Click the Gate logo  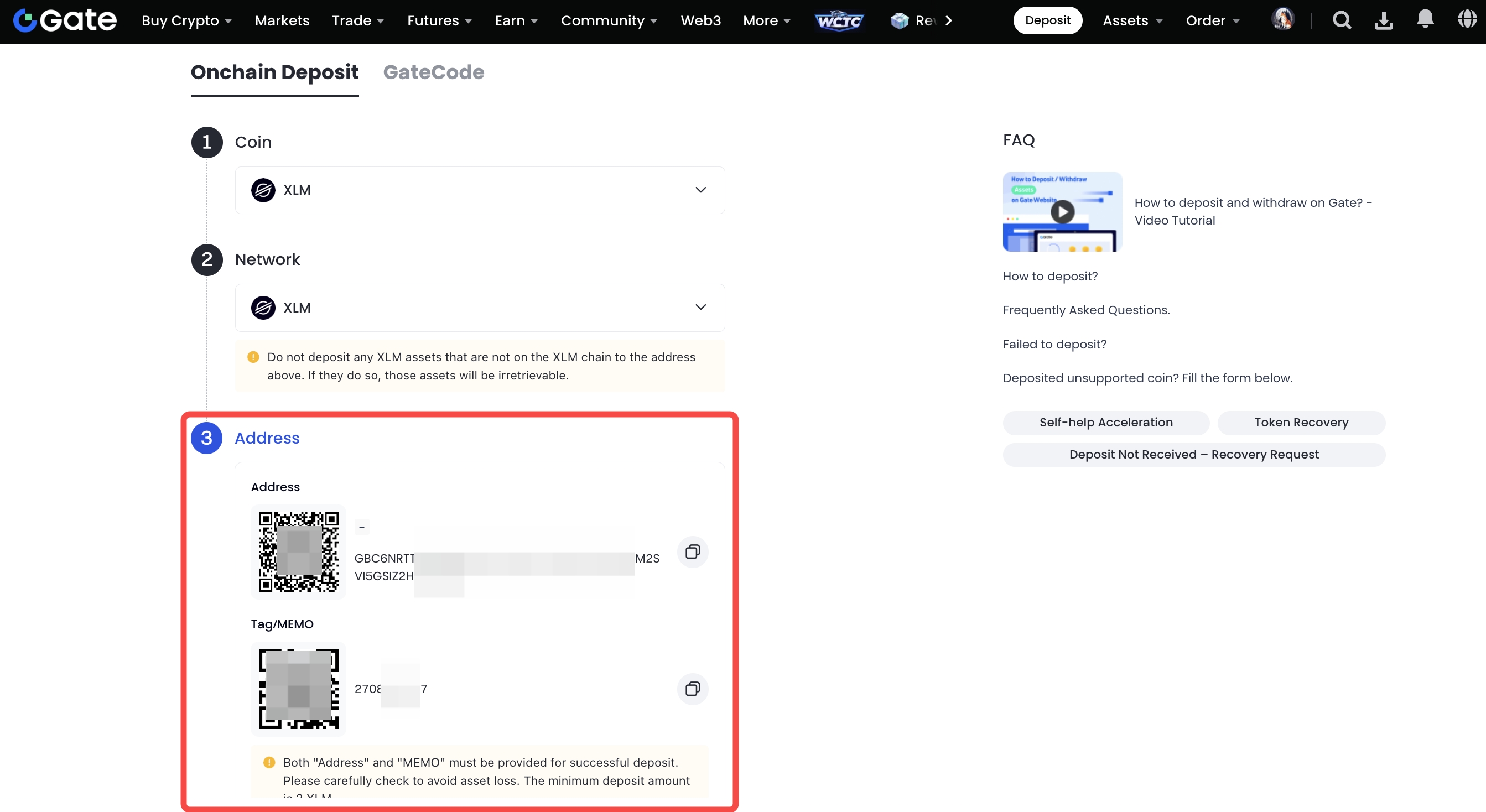coord(65,21)
